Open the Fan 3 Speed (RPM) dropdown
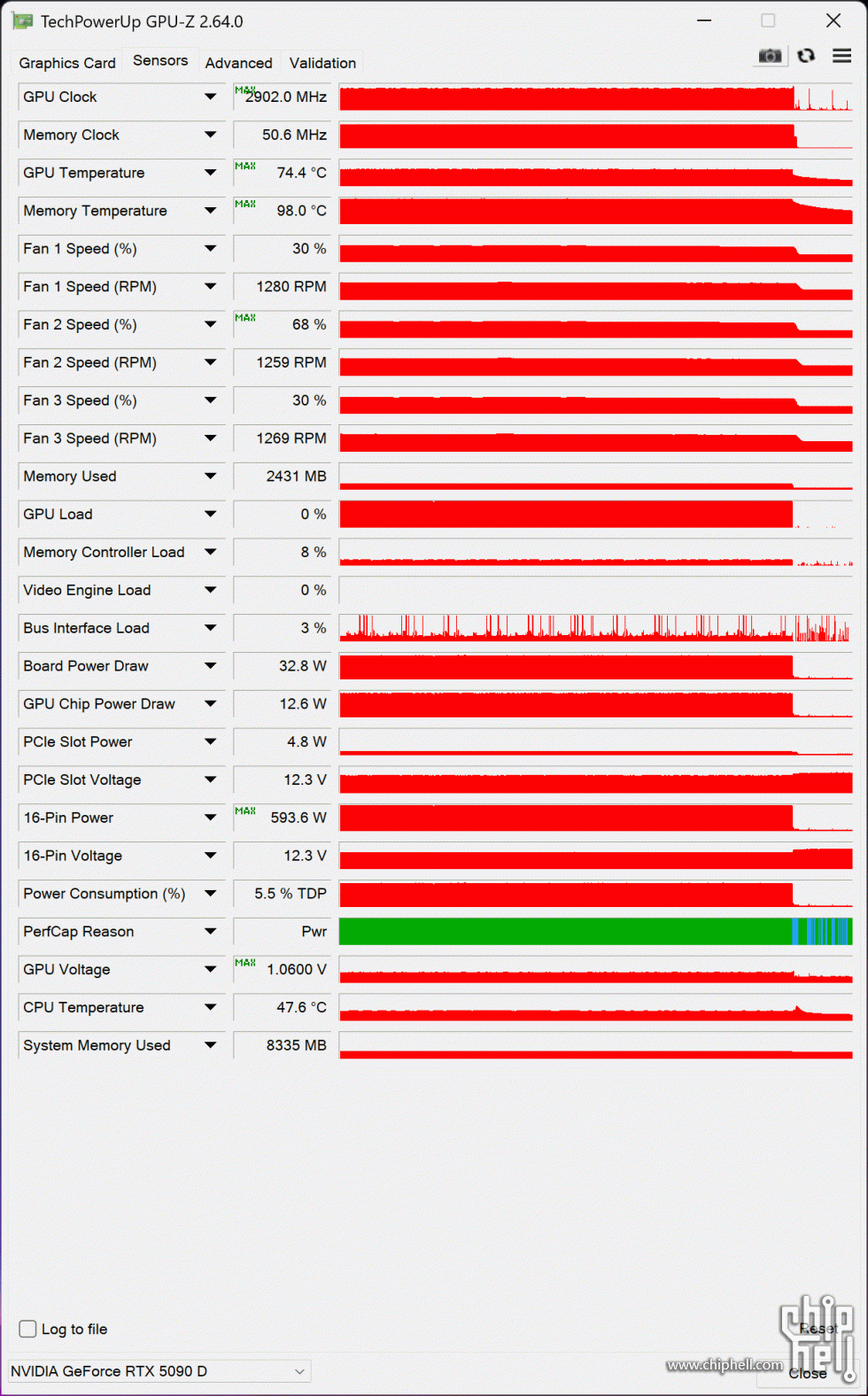 [210, 438]
